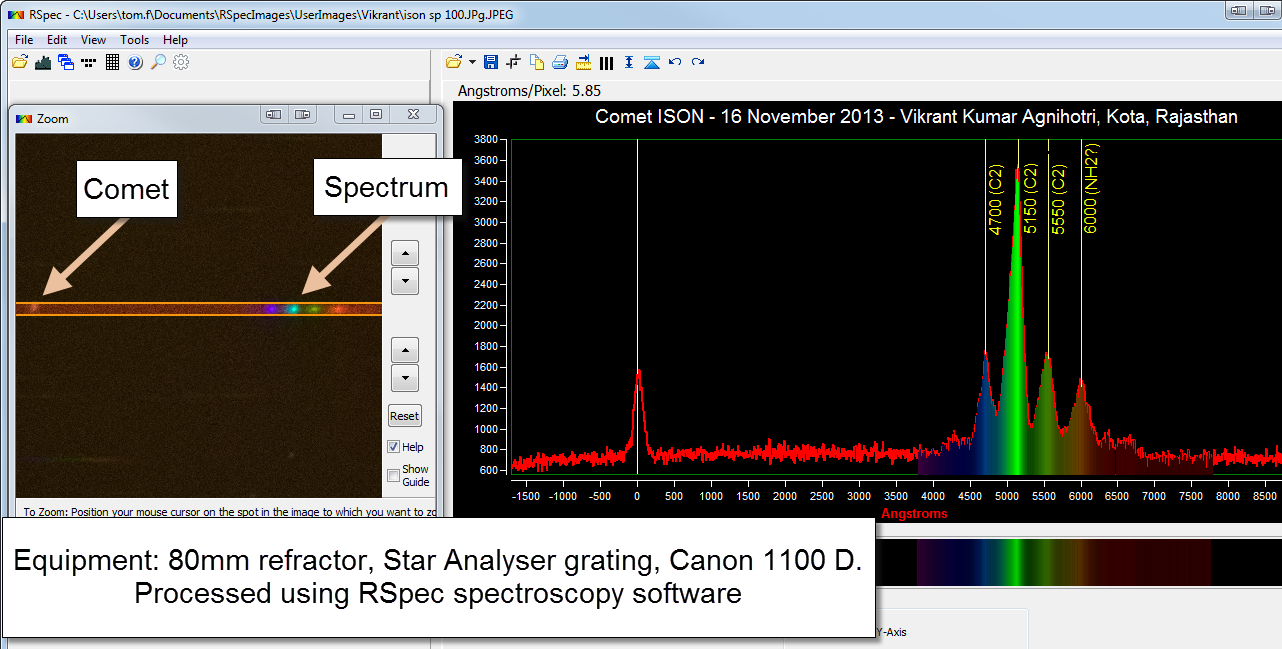Save the profile with floppy disk icon
Screen dimensions: 1282x649
click(x=491, y=62)
